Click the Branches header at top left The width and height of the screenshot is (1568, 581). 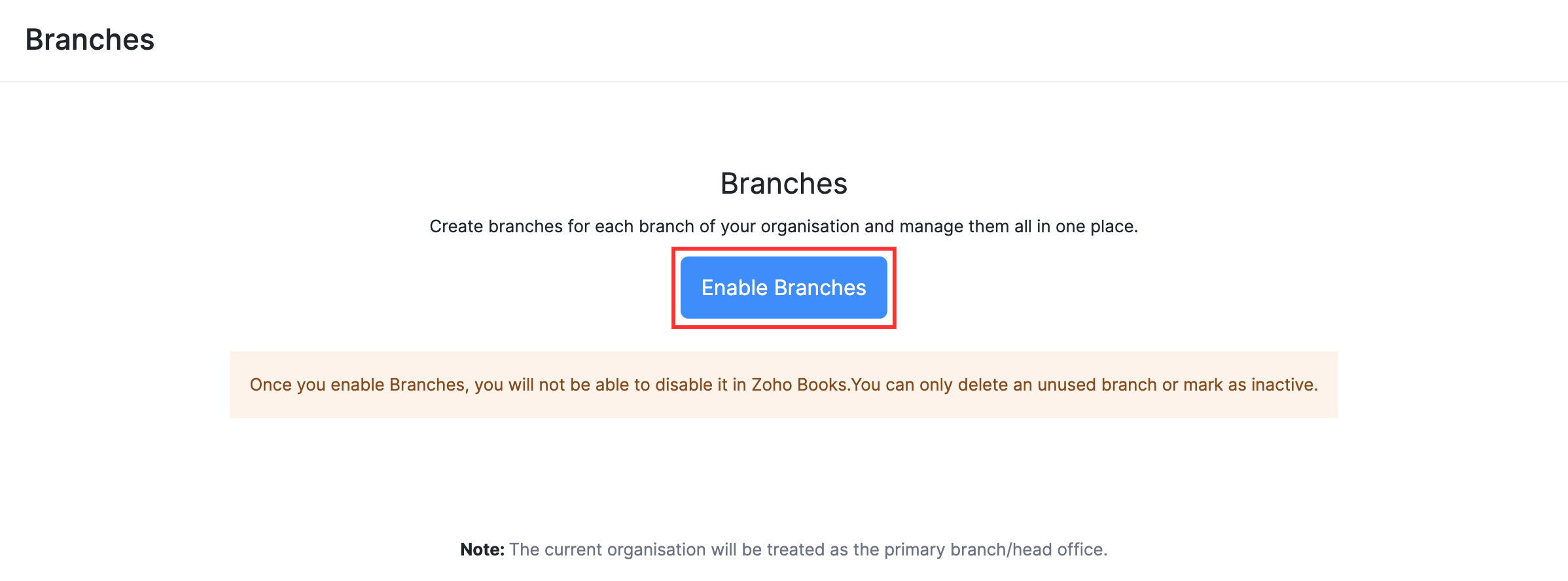(x=90, y=39)
